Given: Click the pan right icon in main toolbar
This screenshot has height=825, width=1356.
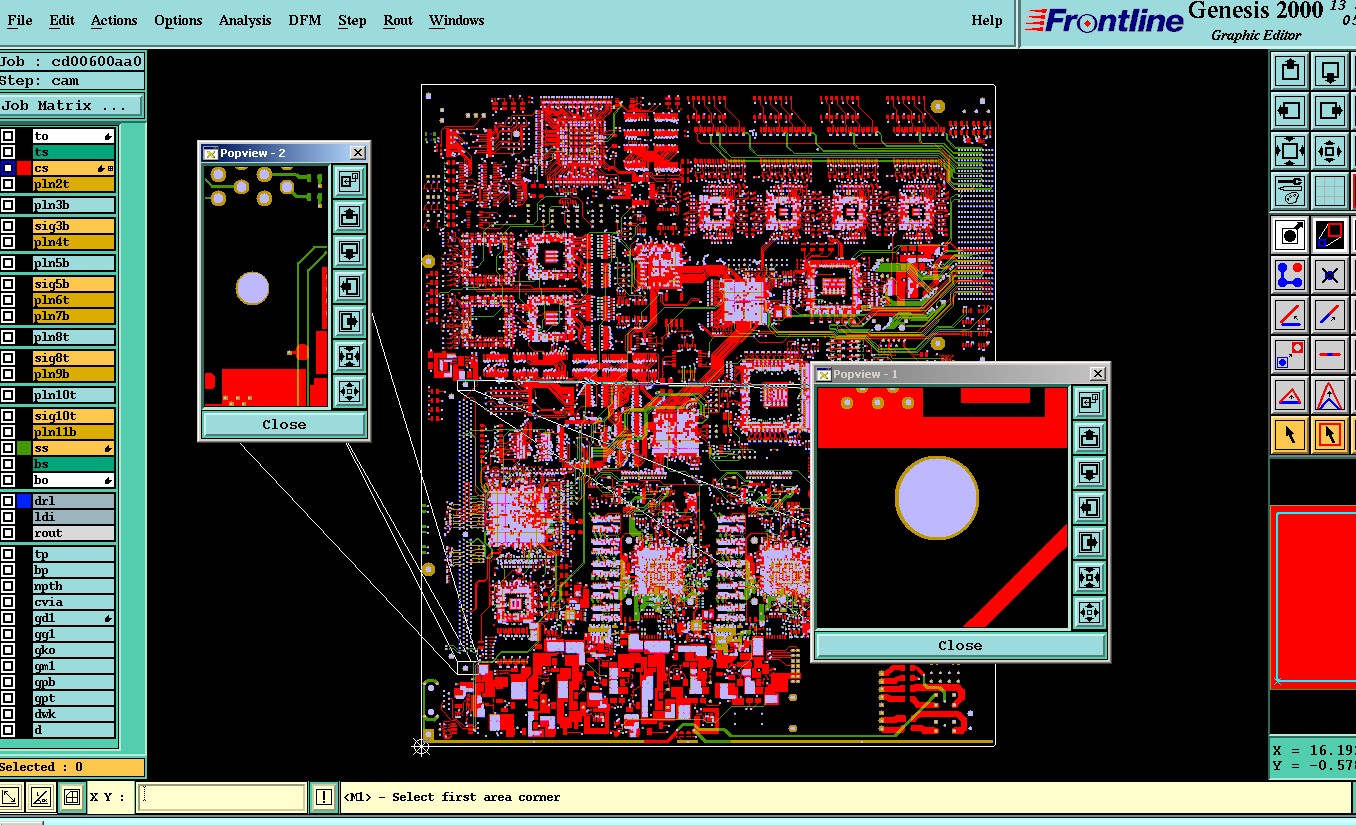Looking at the screenshot, I should coord(1330,111).
